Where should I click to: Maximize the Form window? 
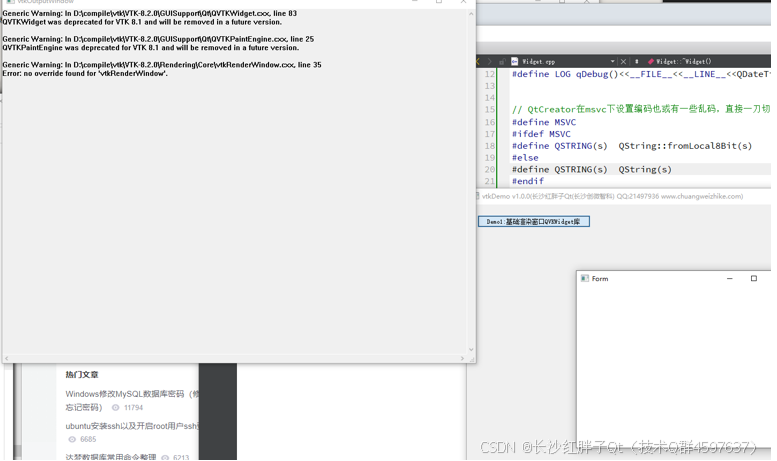coord(754,279)
